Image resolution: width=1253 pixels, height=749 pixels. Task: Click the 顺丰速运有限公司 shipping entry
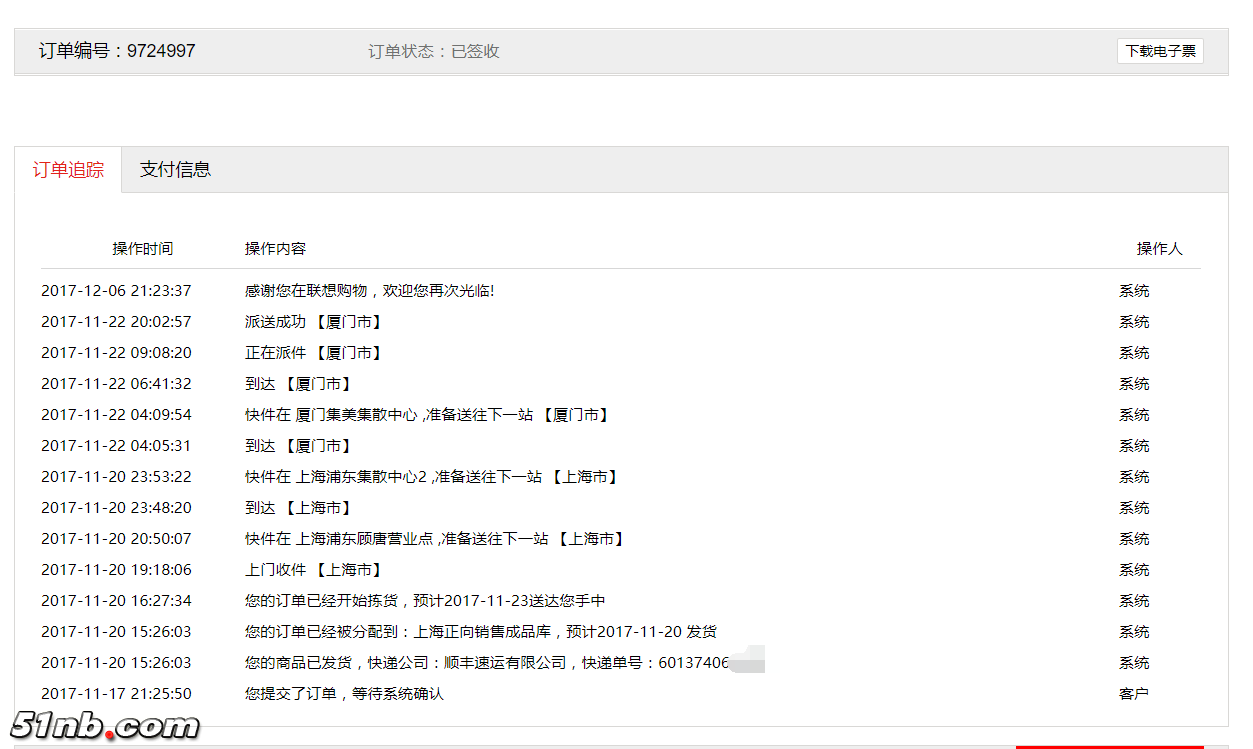click(487, 663)
